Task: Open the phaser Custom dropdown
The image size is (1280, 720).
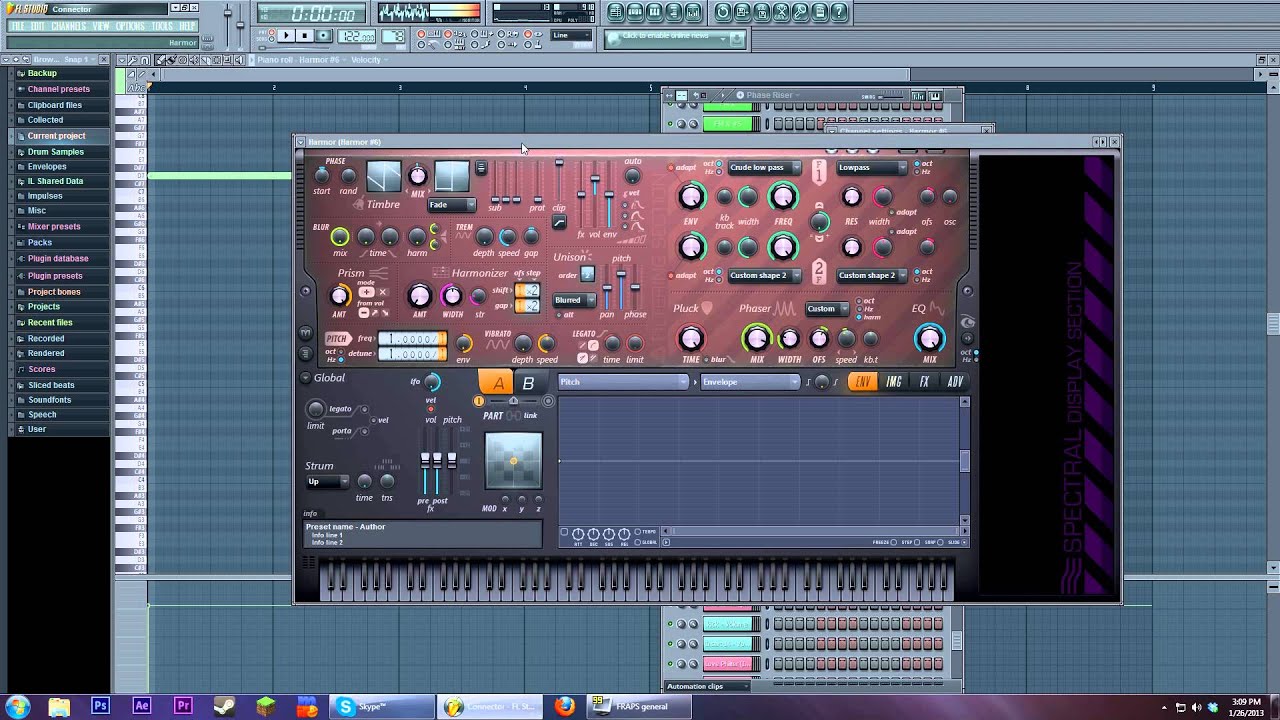Action: tap(827, 309)
